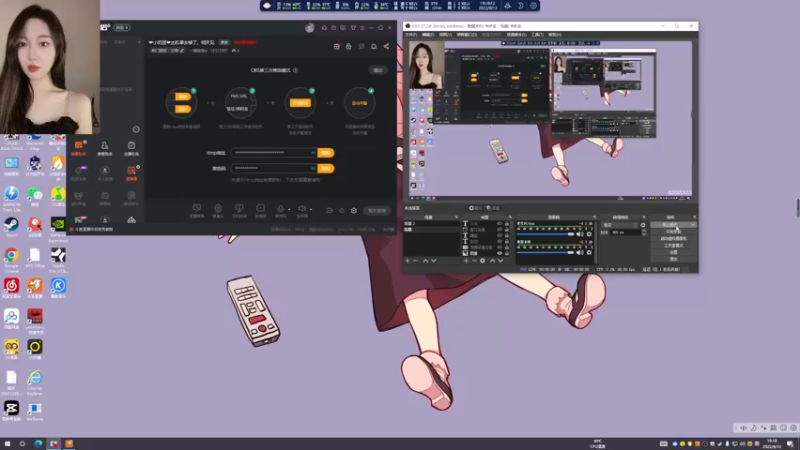Click the Stop Streaming button in OBS controls
The height and width of the screenshot is (450, 800).
(x=669, y=225)
